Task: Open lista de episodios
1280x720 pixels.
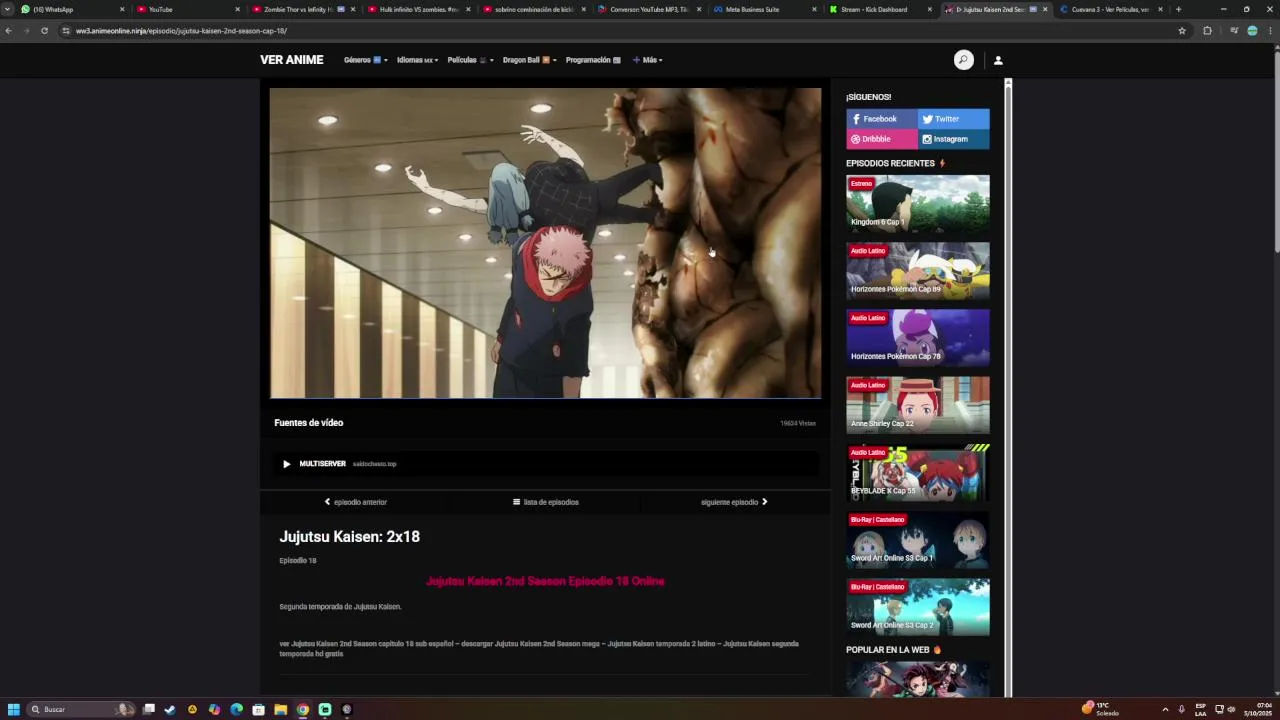Action: pyautogui.click(x=546, y=502)
